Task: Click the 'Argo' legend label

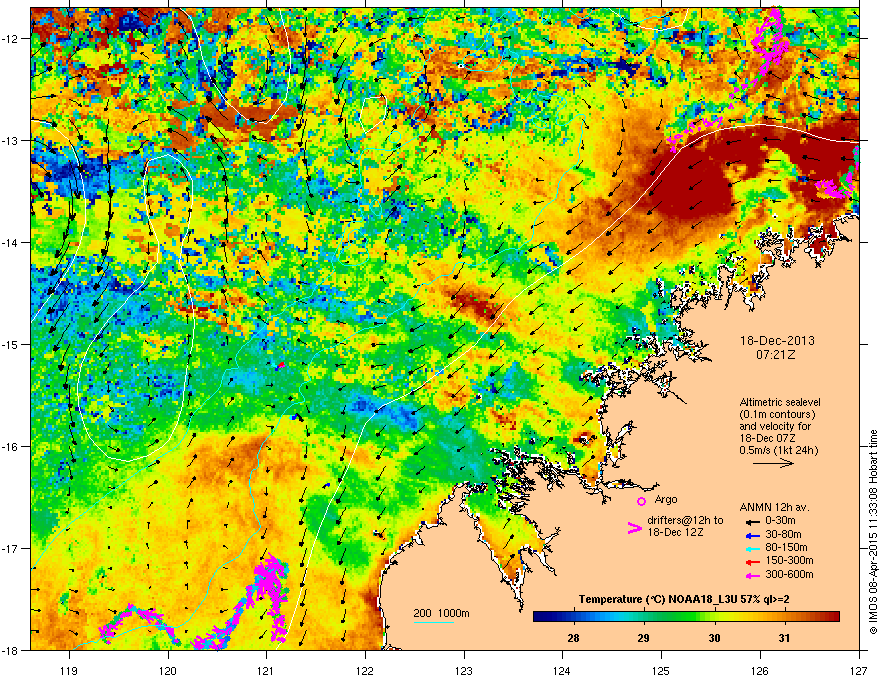Action: [x=666, y=499]
